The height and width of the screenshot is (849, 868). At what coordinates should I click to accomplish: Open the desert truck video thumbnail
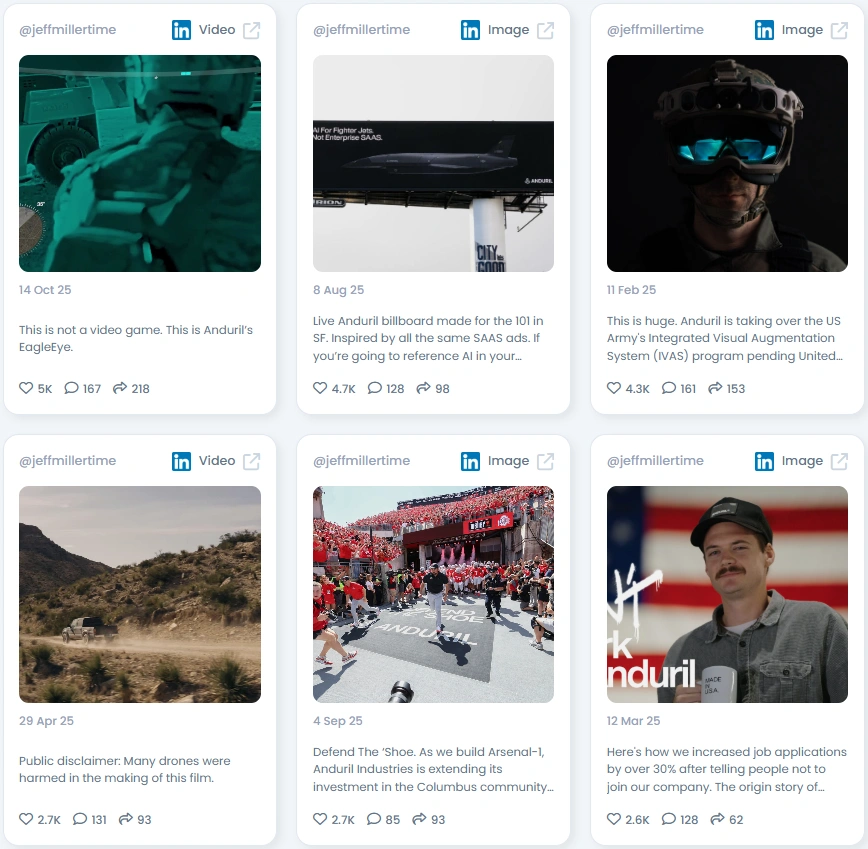(140, 594)
